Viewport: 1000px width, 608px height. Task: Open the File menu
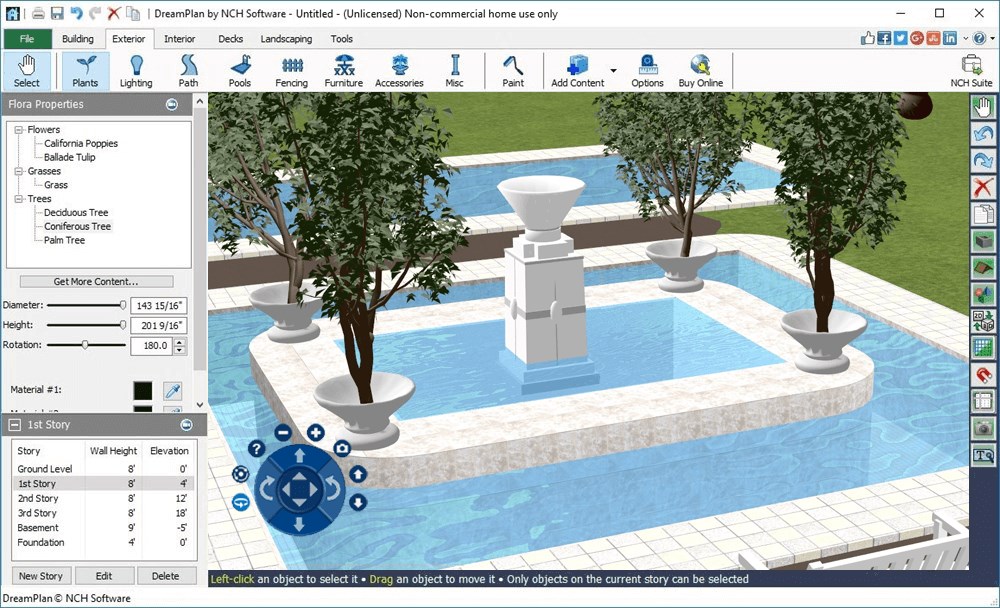click(27, 39)
